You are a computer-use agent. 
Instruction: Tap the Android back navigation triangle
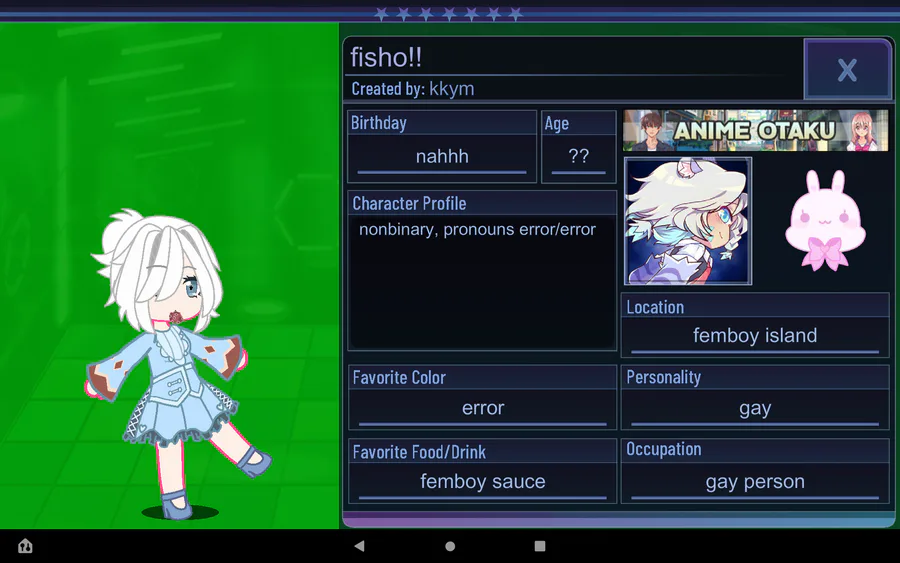point(359,546)
